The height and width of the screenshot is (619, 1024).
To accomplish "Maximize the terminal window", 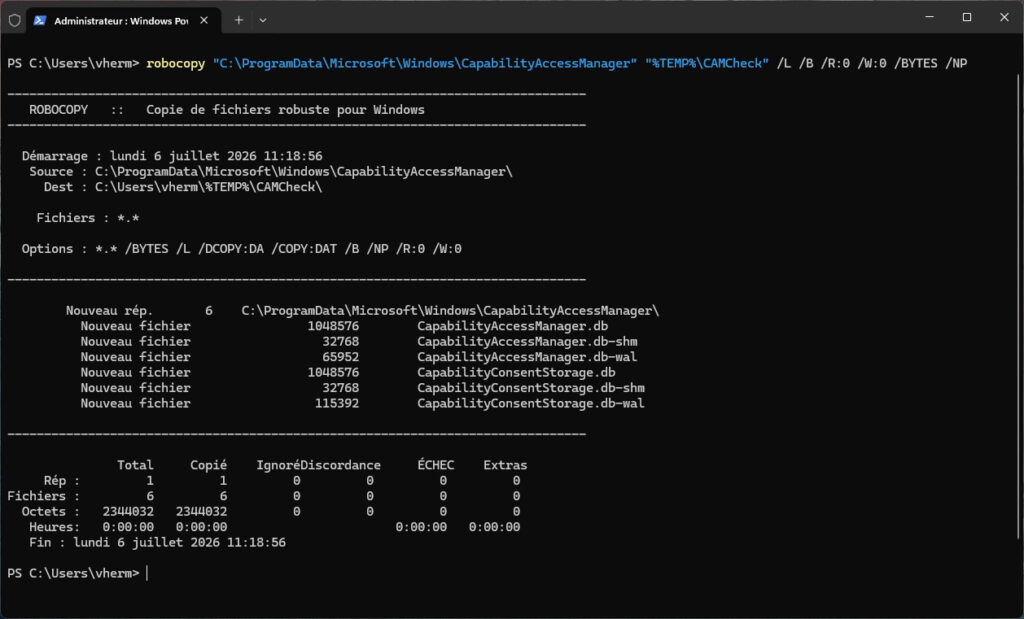I will coord(967,18).
